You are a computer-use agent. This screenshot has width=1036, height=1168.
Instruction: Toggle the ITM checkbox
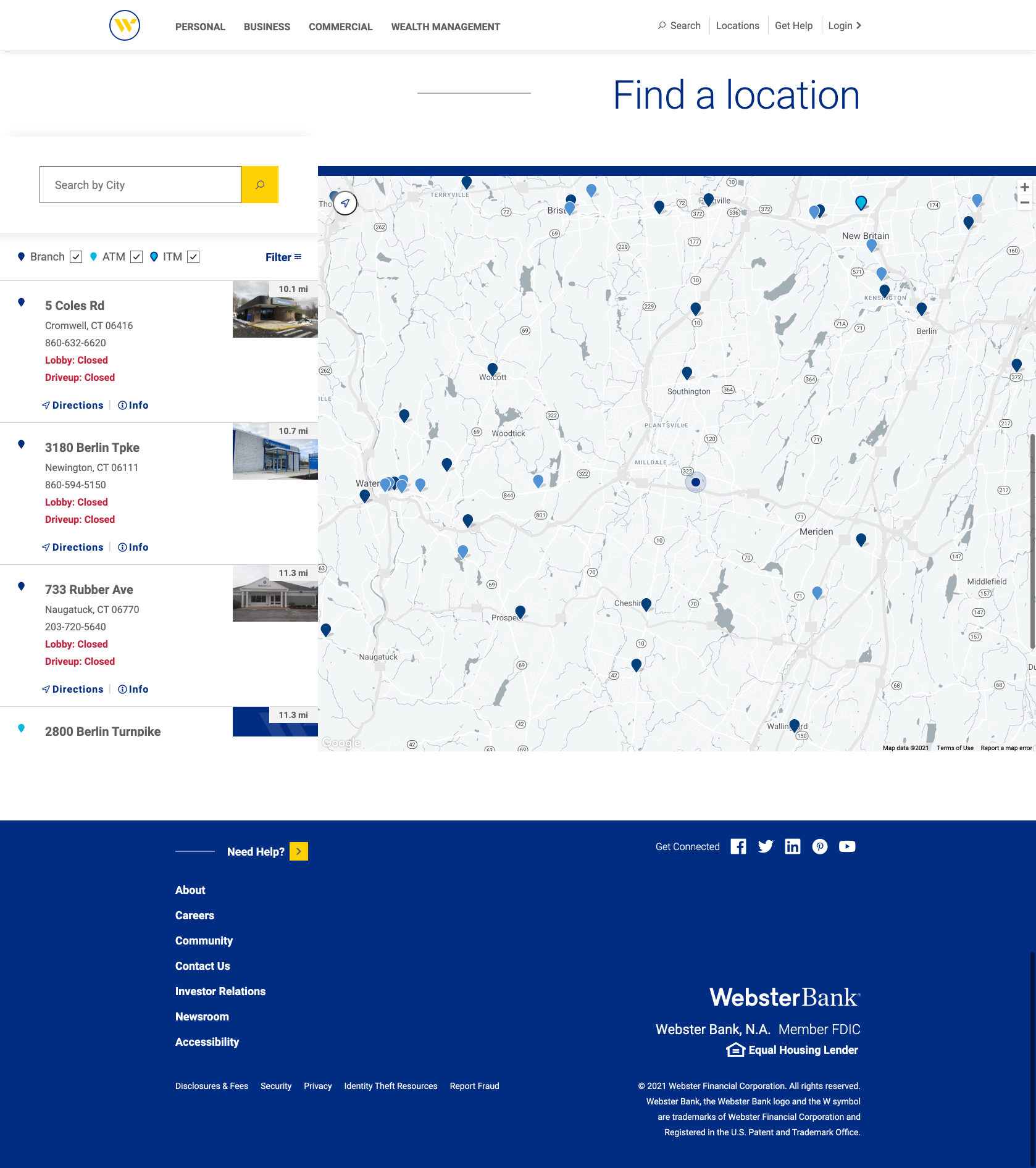pyautogui.click(x=193, y=257)
